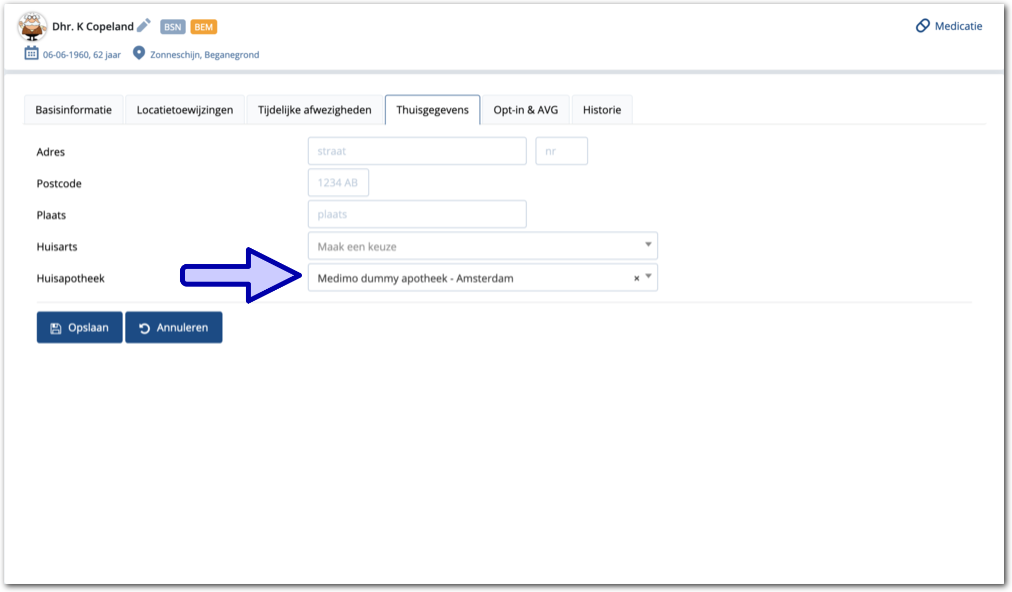The width and height of the screenshot is (1012, 592).
Task: Switch to the Basisinformatie tab
Action: coord(73,110)
